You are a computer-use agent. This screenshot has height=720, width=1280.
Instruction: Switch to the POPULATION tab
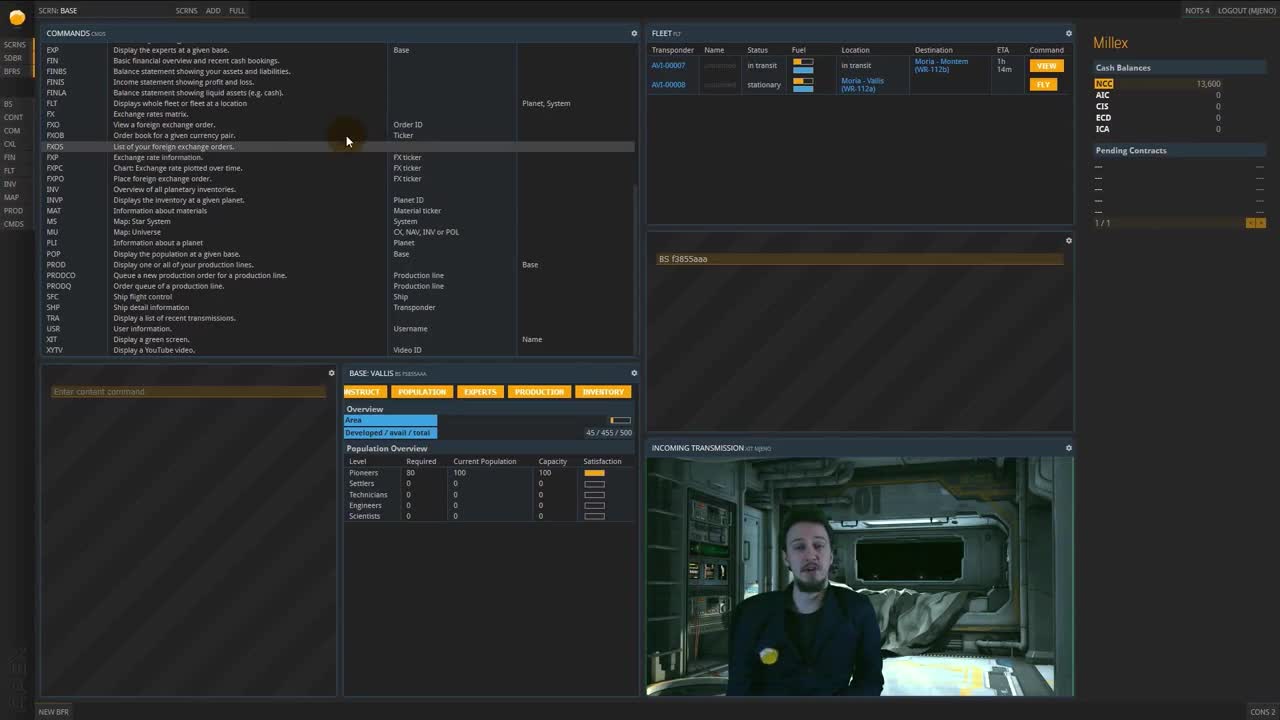[421, 391]
